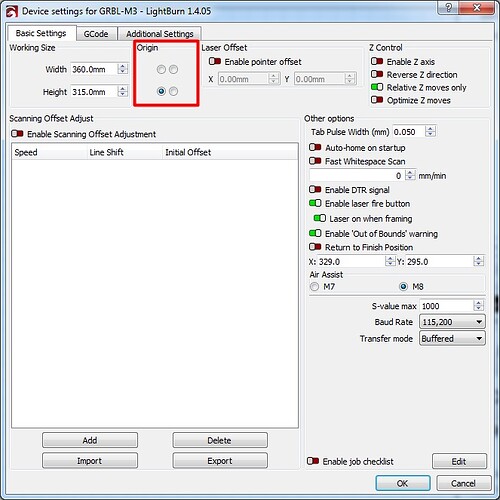Increase Tab Pulse Width spinner

tap(430, 129)
